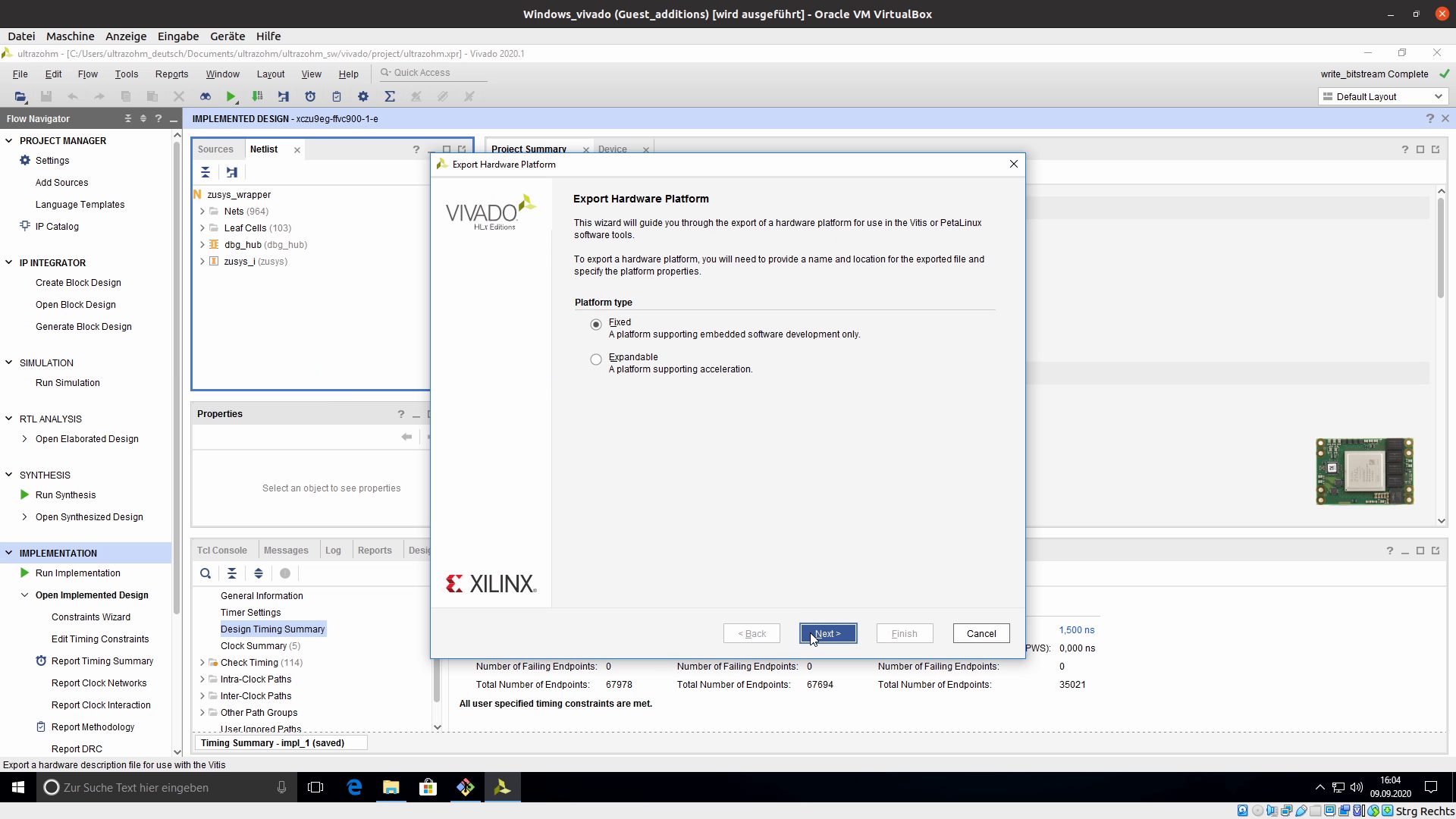Click the search icon in Timing panel
Screen dimensions: 1456x819
tap(206, 573)
